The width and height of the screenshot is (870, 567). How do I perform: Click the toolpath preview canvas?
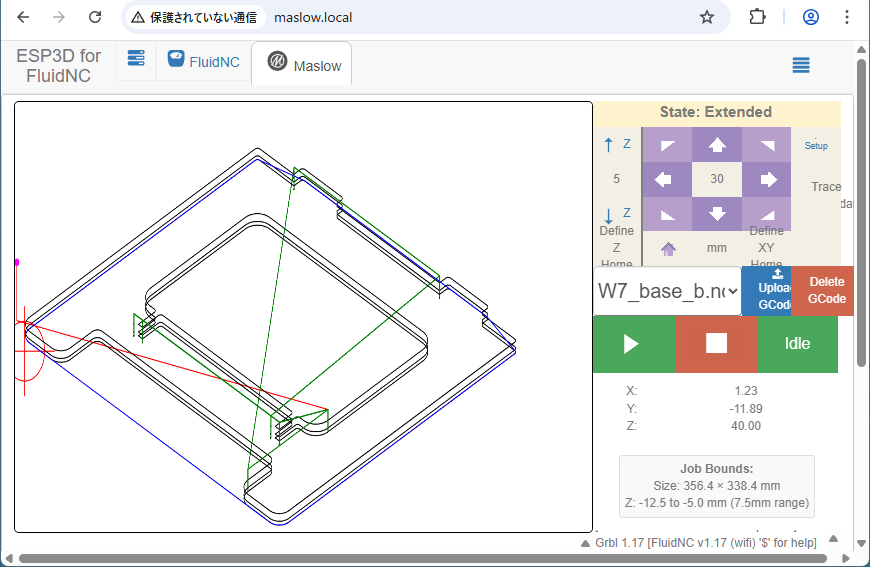tap(303, 317)
